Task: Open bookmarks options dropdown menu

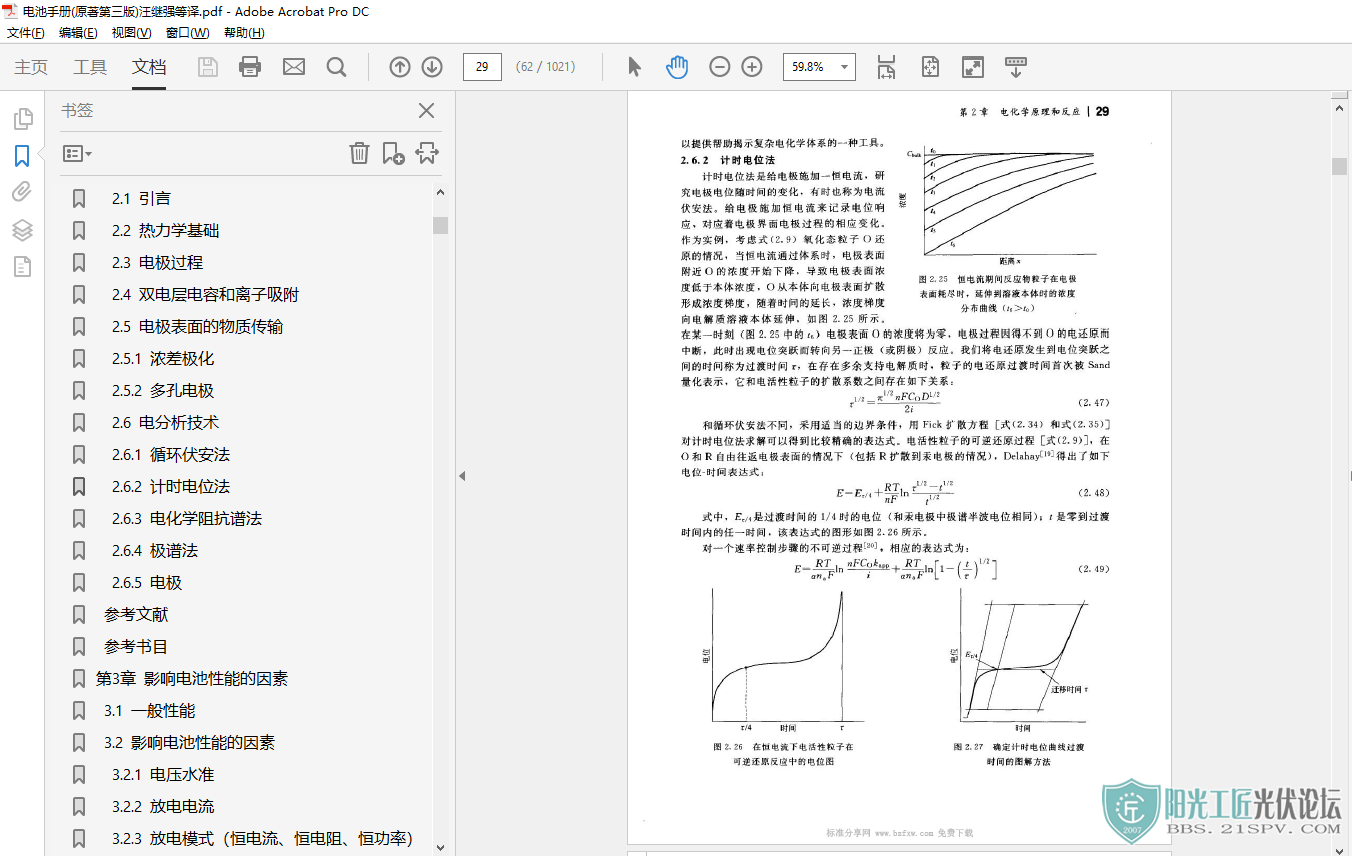Action: (77, 154)
